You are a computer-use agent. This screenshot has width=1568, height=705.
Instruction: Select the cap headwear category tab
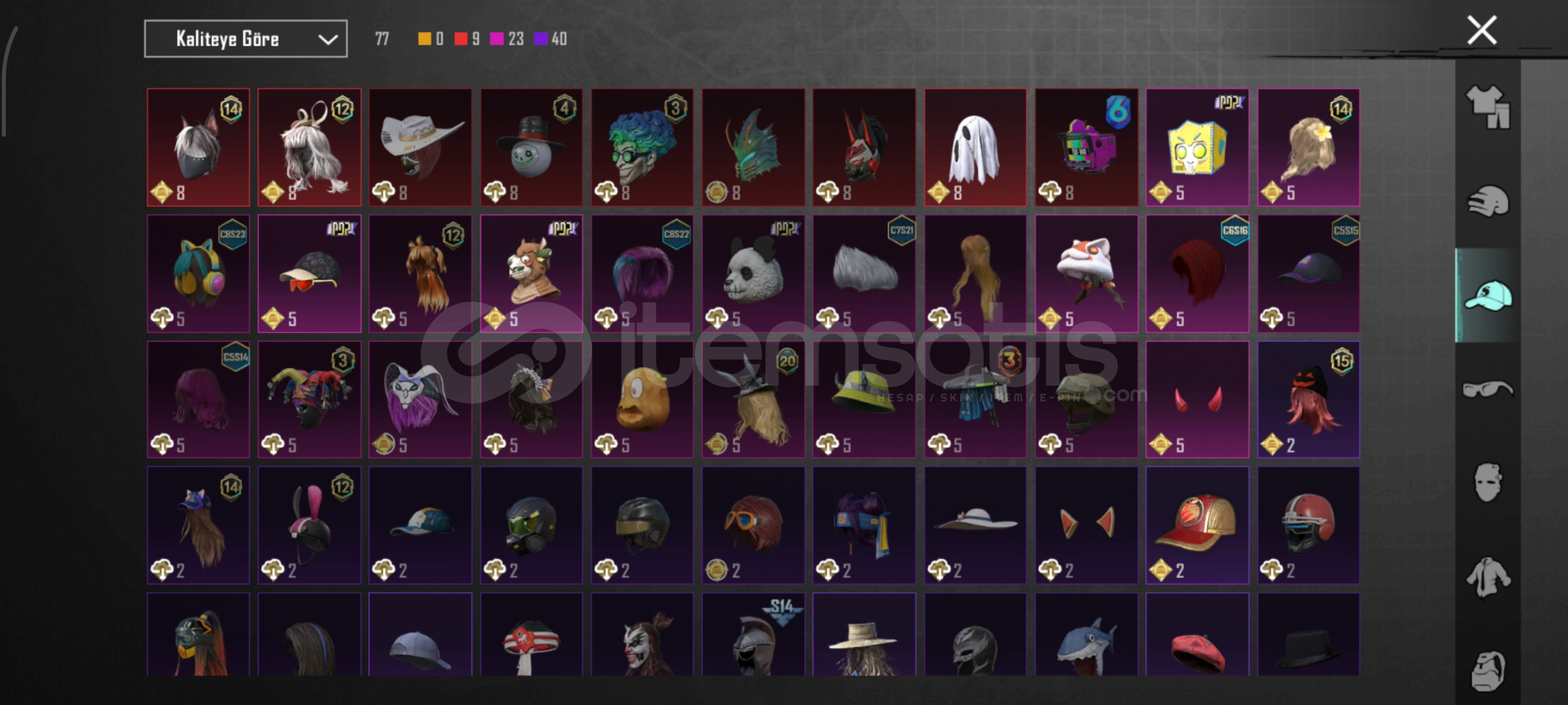click(1488, 296)
